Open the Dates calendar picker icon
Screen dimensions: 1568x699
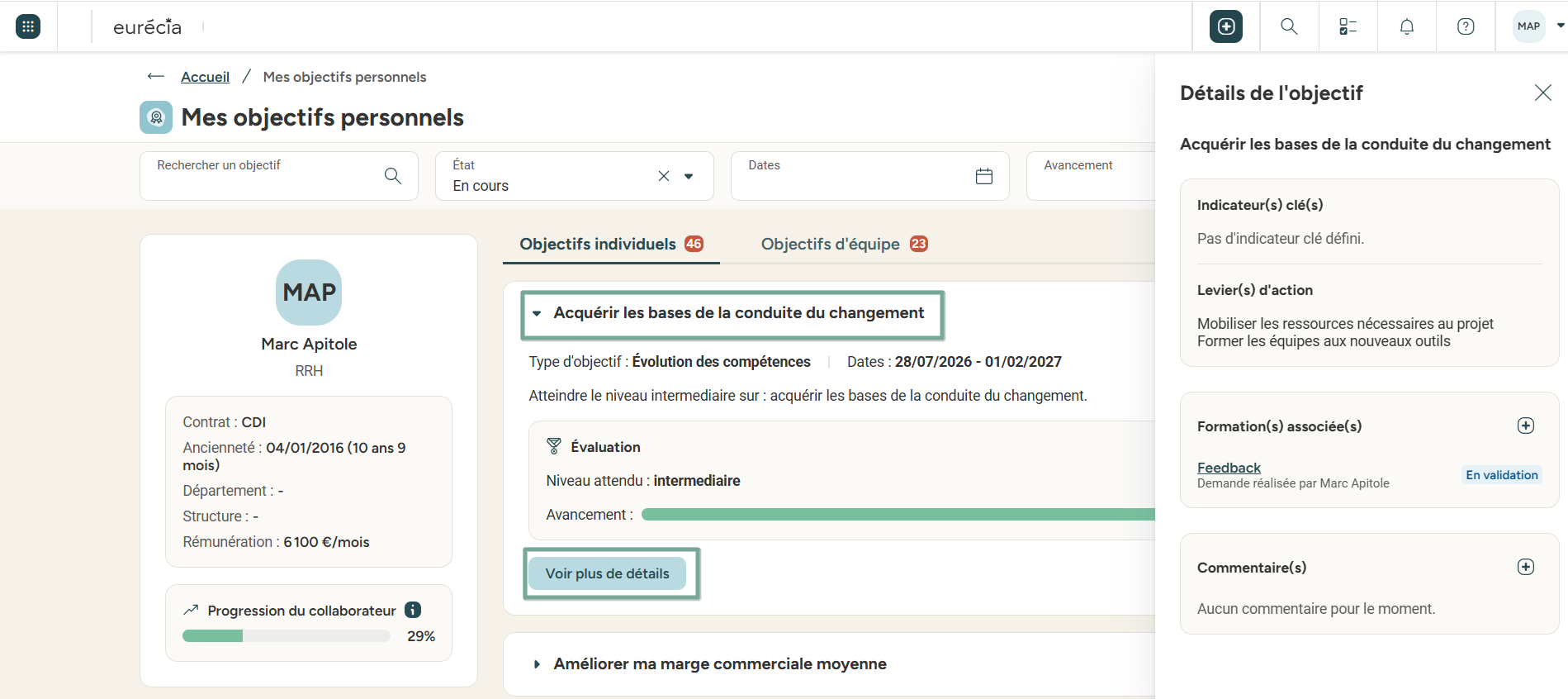[984, 176]
